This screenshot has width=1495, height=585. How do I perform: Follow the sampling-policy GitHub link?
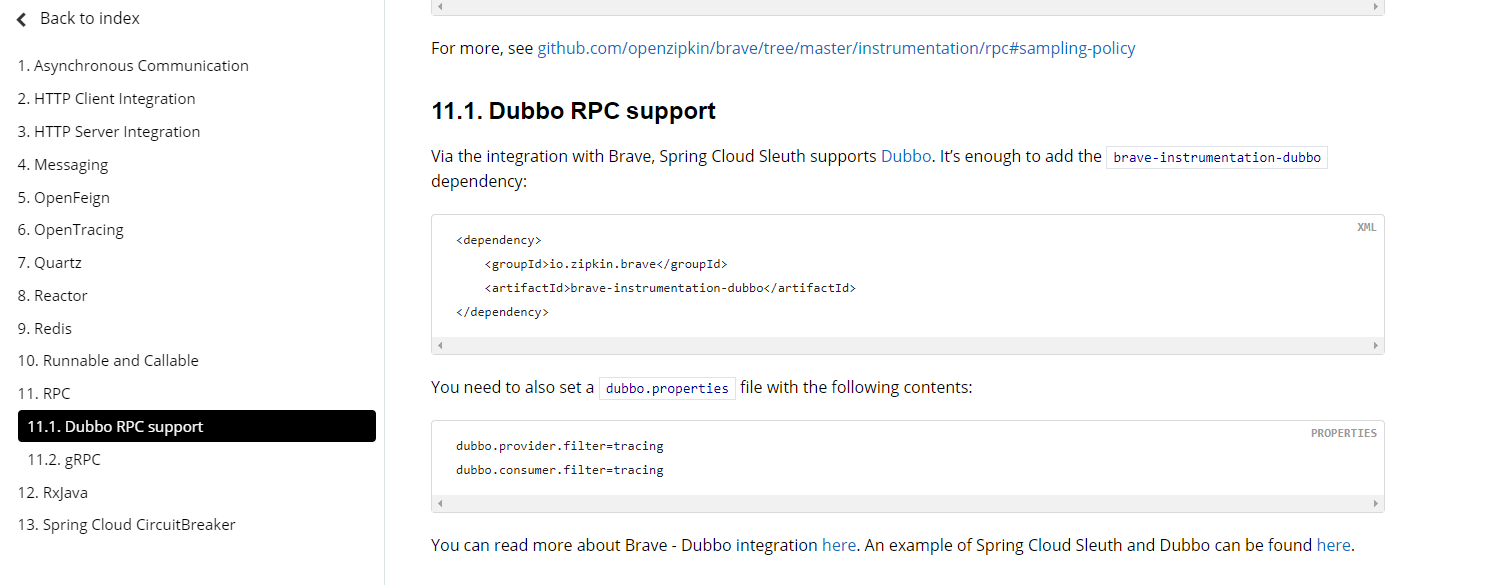[836, 47]
